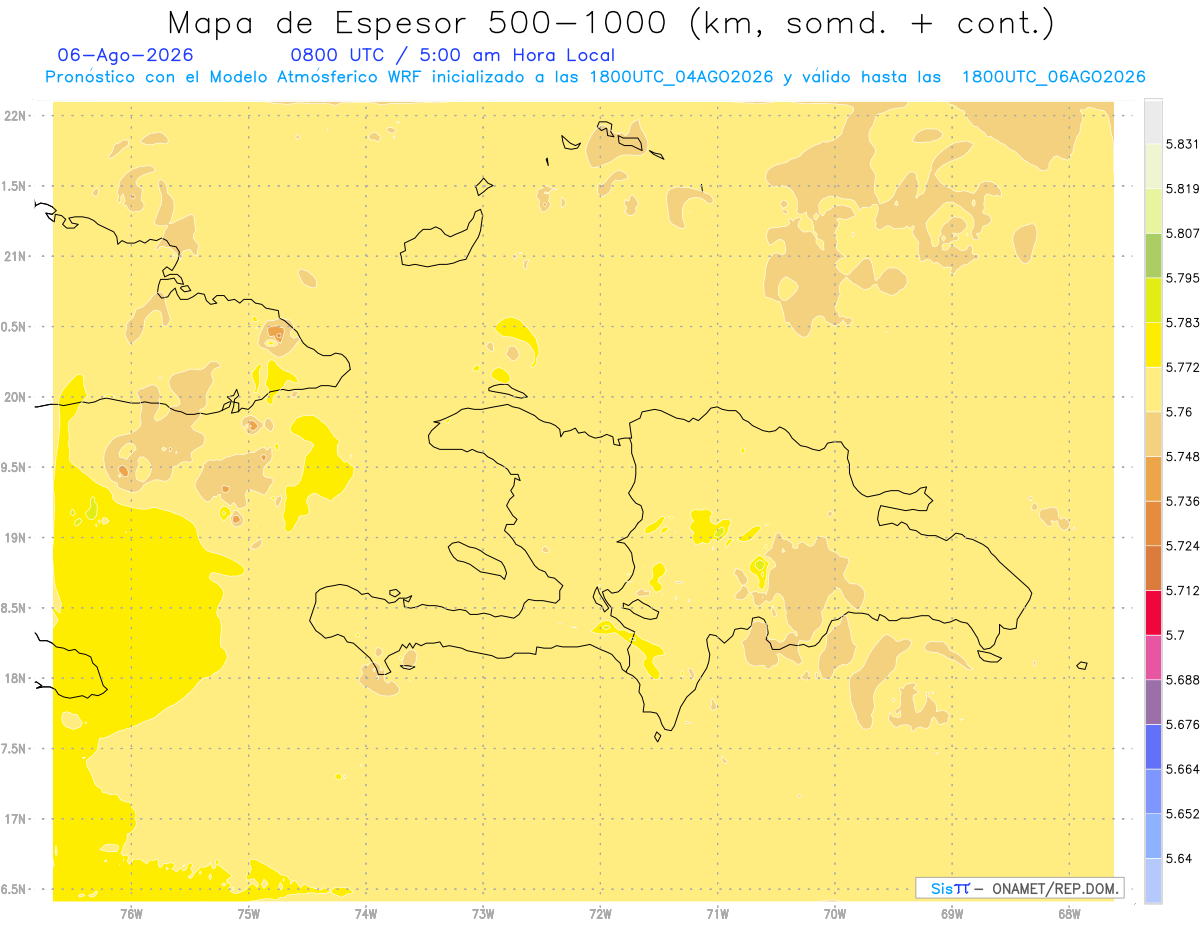Click the legend value '5.712'
1200x927 pixels.
click(x=1183, y=590)
